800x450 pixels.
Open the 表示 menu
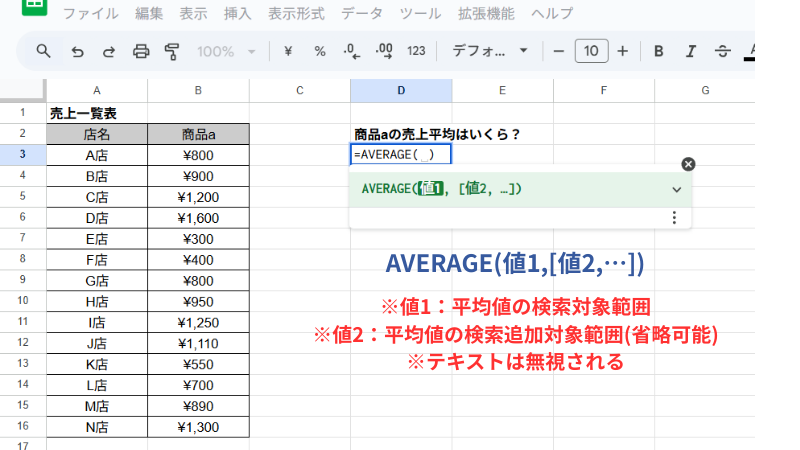click(193, 13)
